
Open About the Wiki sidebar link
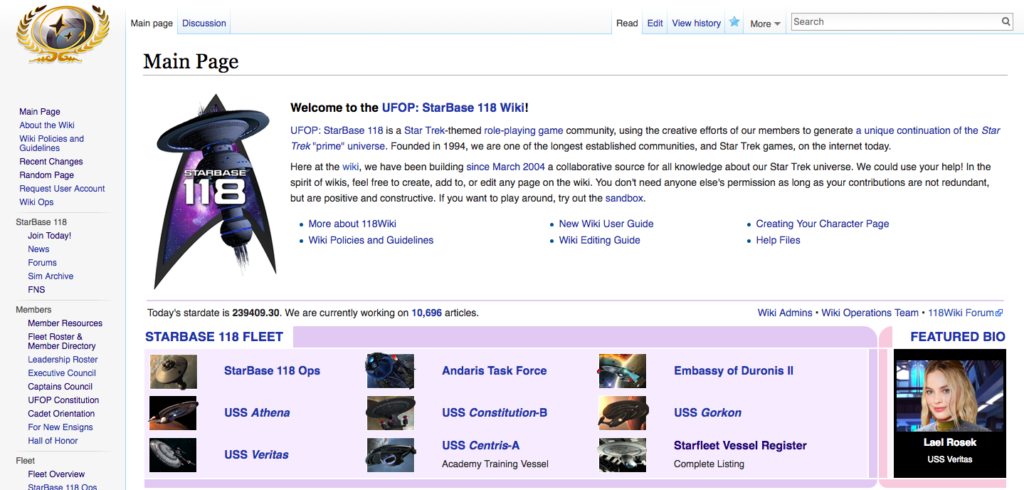point(47,125)
